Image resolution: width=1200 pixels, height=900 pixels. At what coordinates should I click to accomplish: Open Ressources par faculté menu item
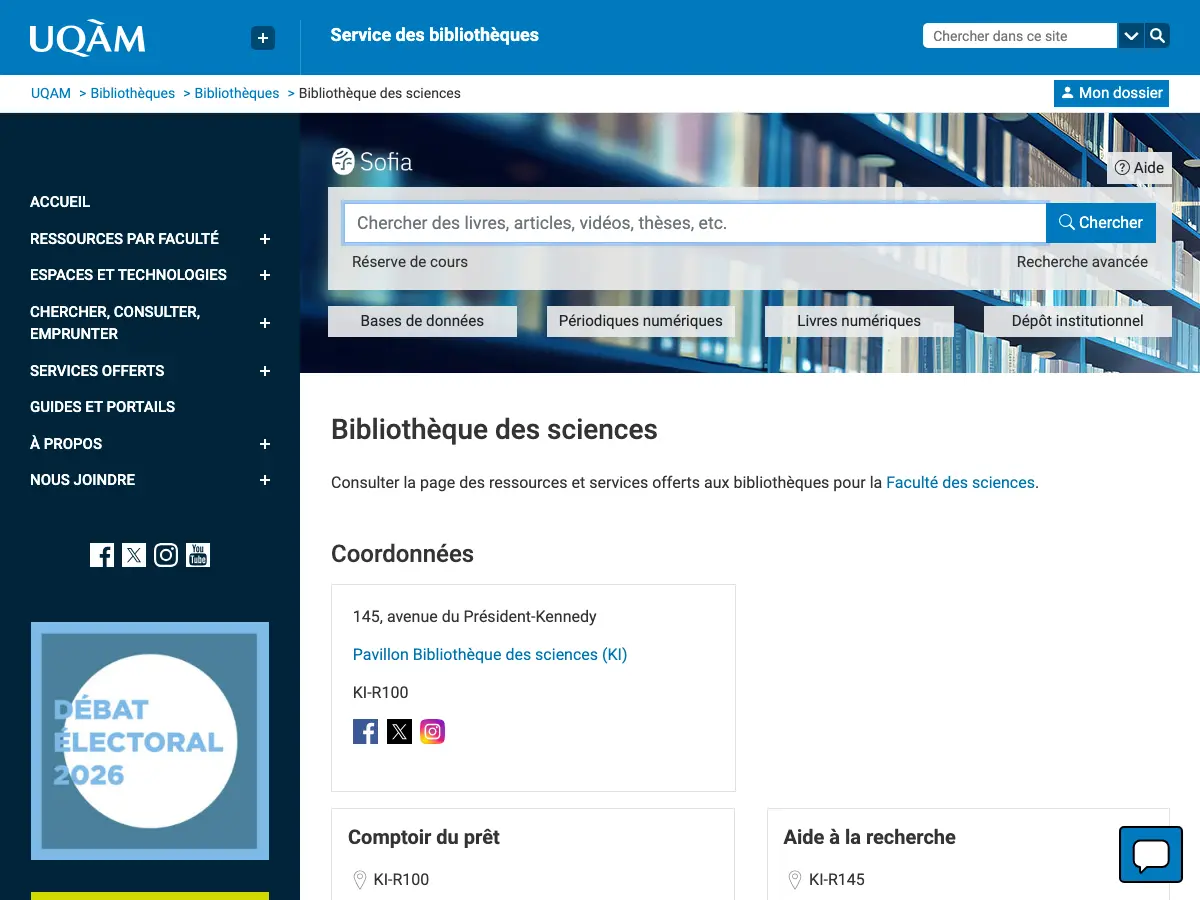click(x=124, y=239)
